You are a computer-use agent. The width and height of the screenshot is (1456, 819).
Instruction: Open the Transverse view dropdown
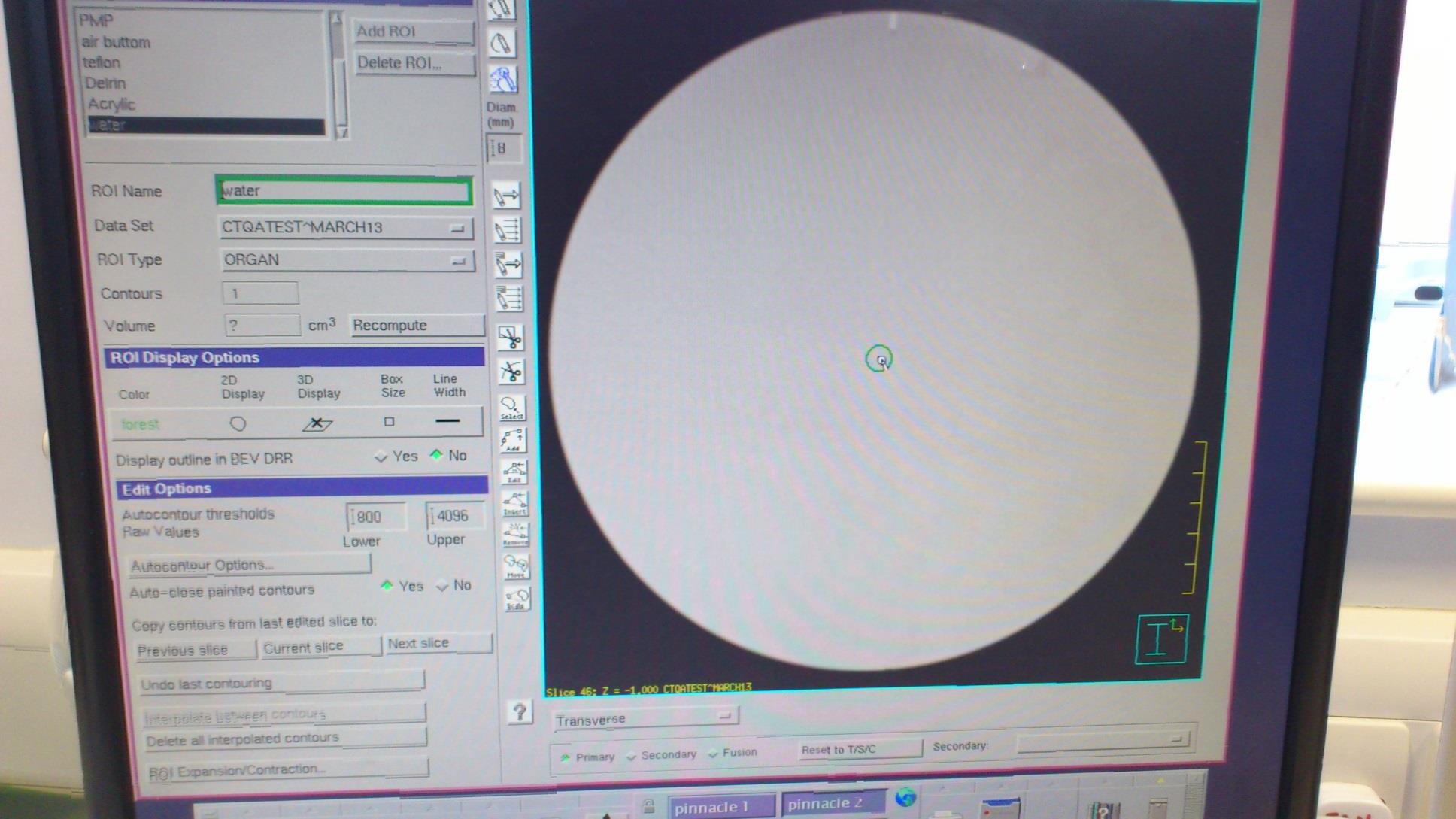(x=645, y=718)
